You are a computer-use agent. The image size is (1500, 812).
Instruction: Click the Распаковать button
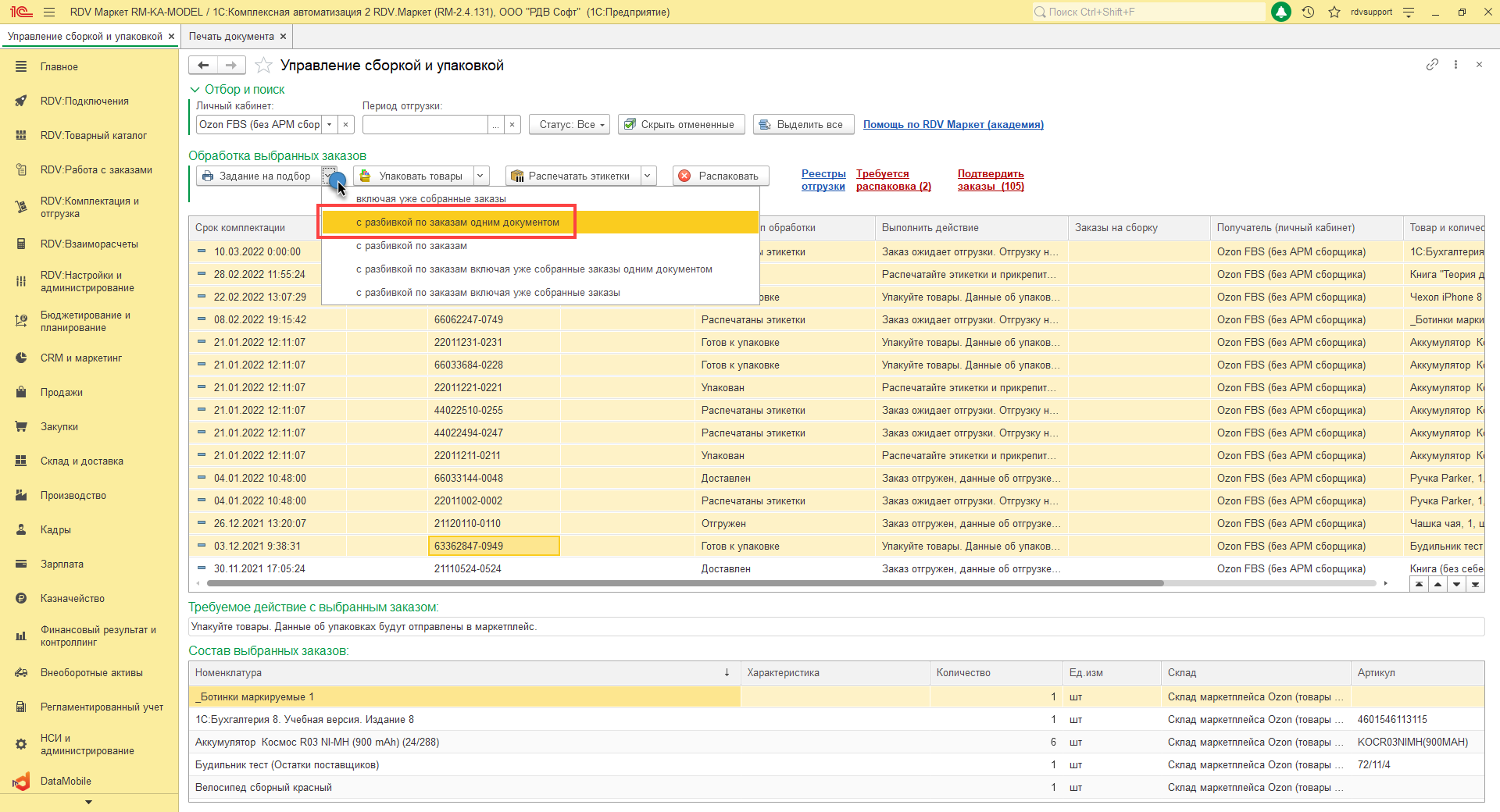(720, 176)
